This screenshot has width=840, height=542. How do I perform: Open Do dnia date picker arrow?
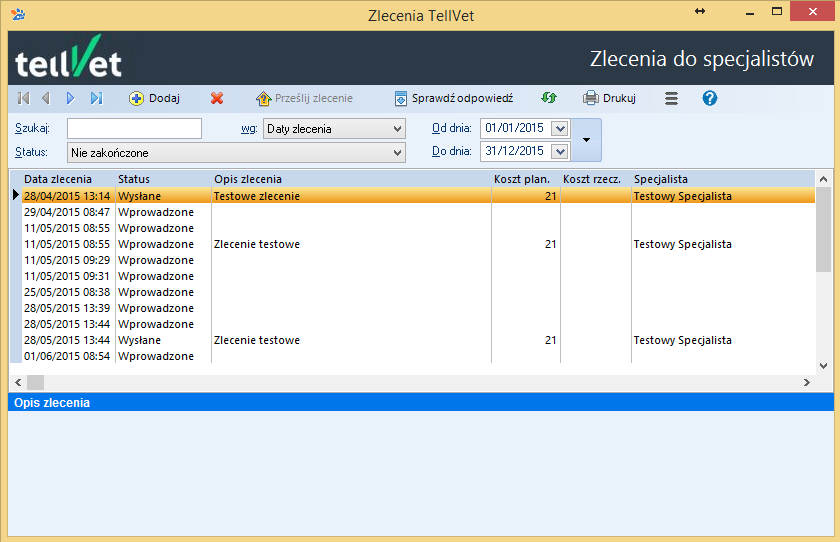pyautogui.click(x=560, y=152)
